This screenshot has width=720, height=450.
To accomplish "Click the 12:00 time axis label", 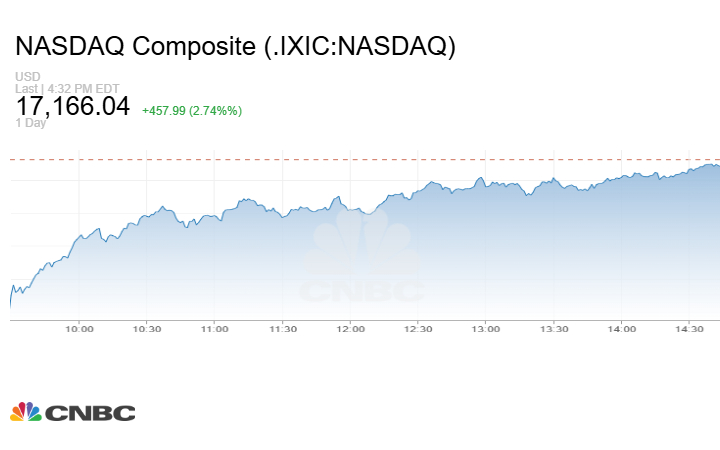I will 350,328.
